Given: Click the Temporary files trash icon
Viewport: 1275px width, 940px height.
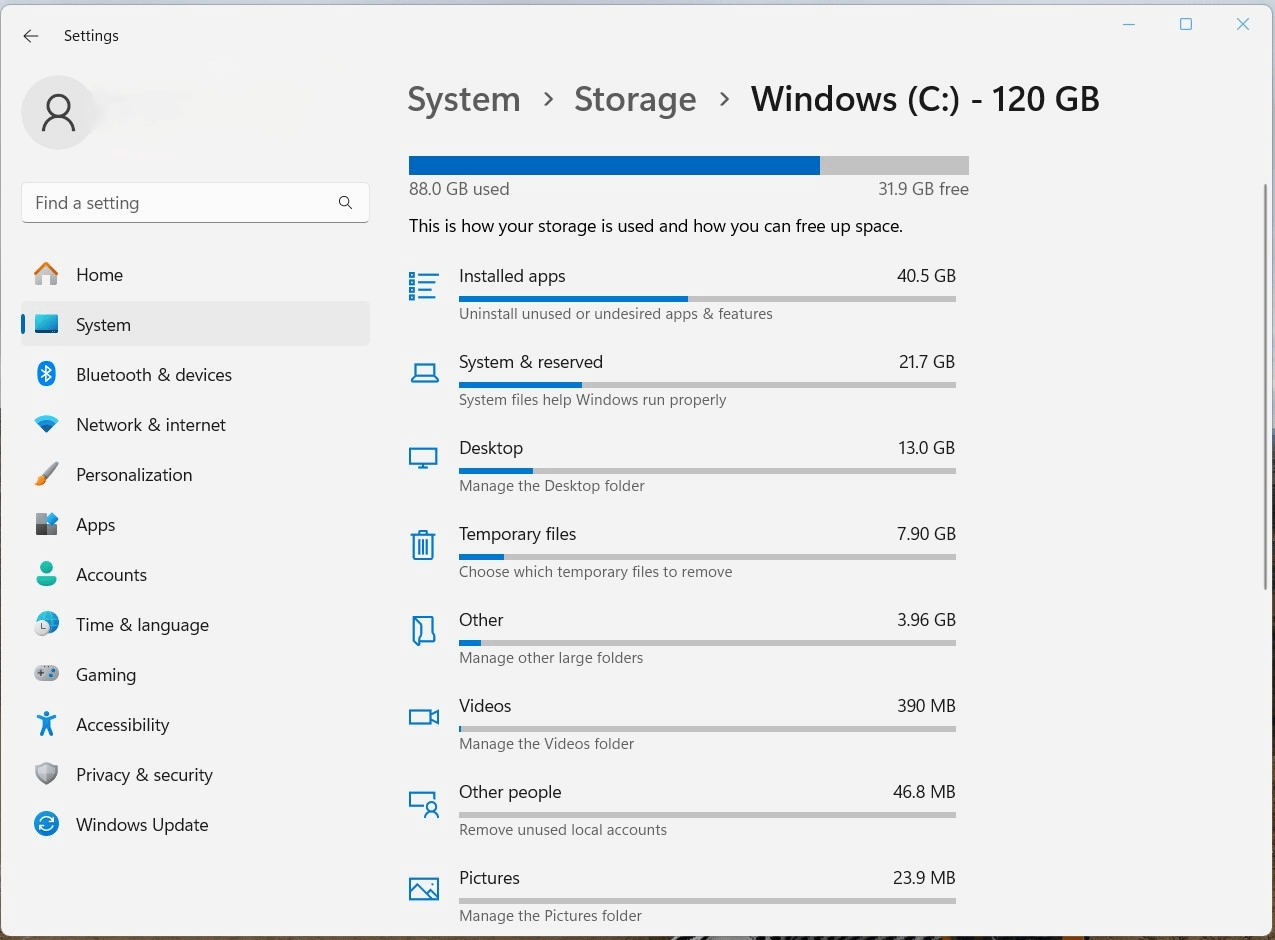Looking at the screenshot, I should 424,544.
